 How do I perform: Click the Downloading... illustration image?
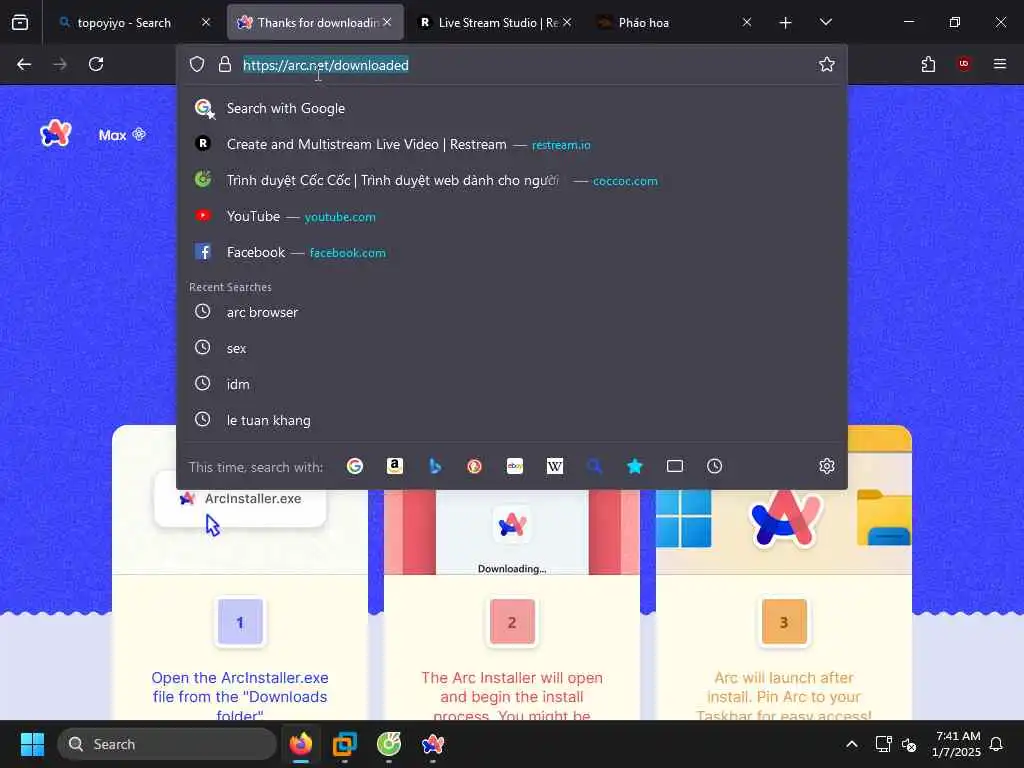pyautogui.click(x=512, y=532)
